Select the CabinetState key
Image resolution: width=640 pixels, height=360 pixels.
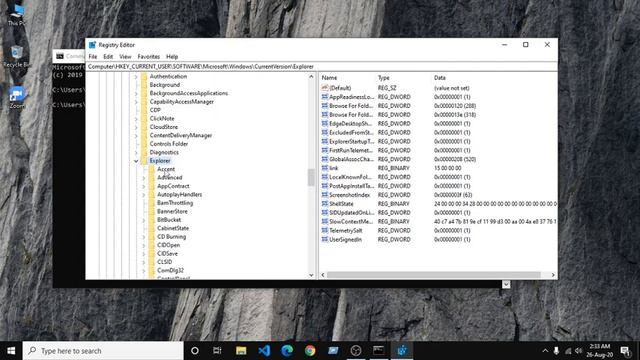point(173,228)
